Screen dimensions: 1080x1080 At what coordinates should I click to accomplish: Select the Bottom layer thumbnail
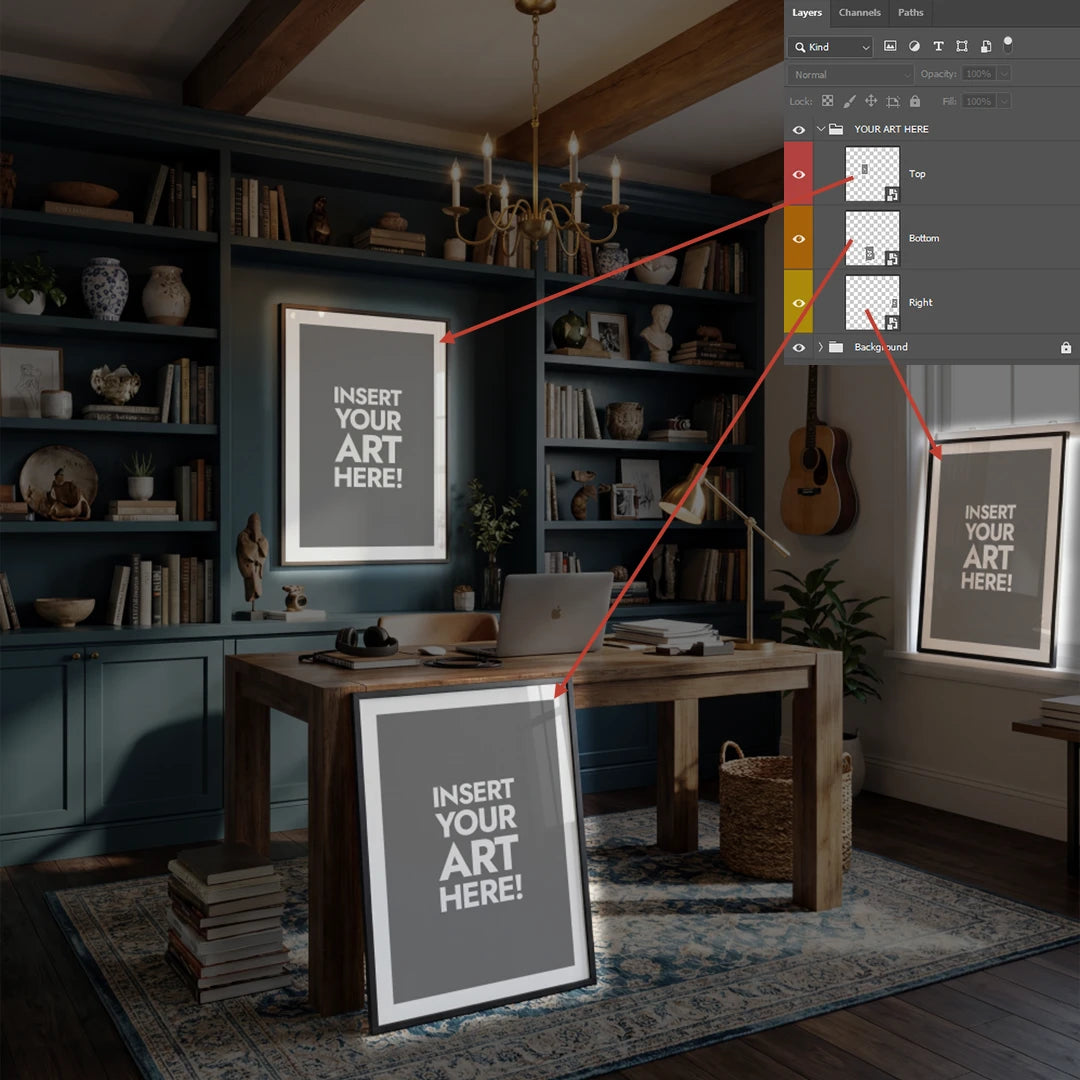(872, 238)
